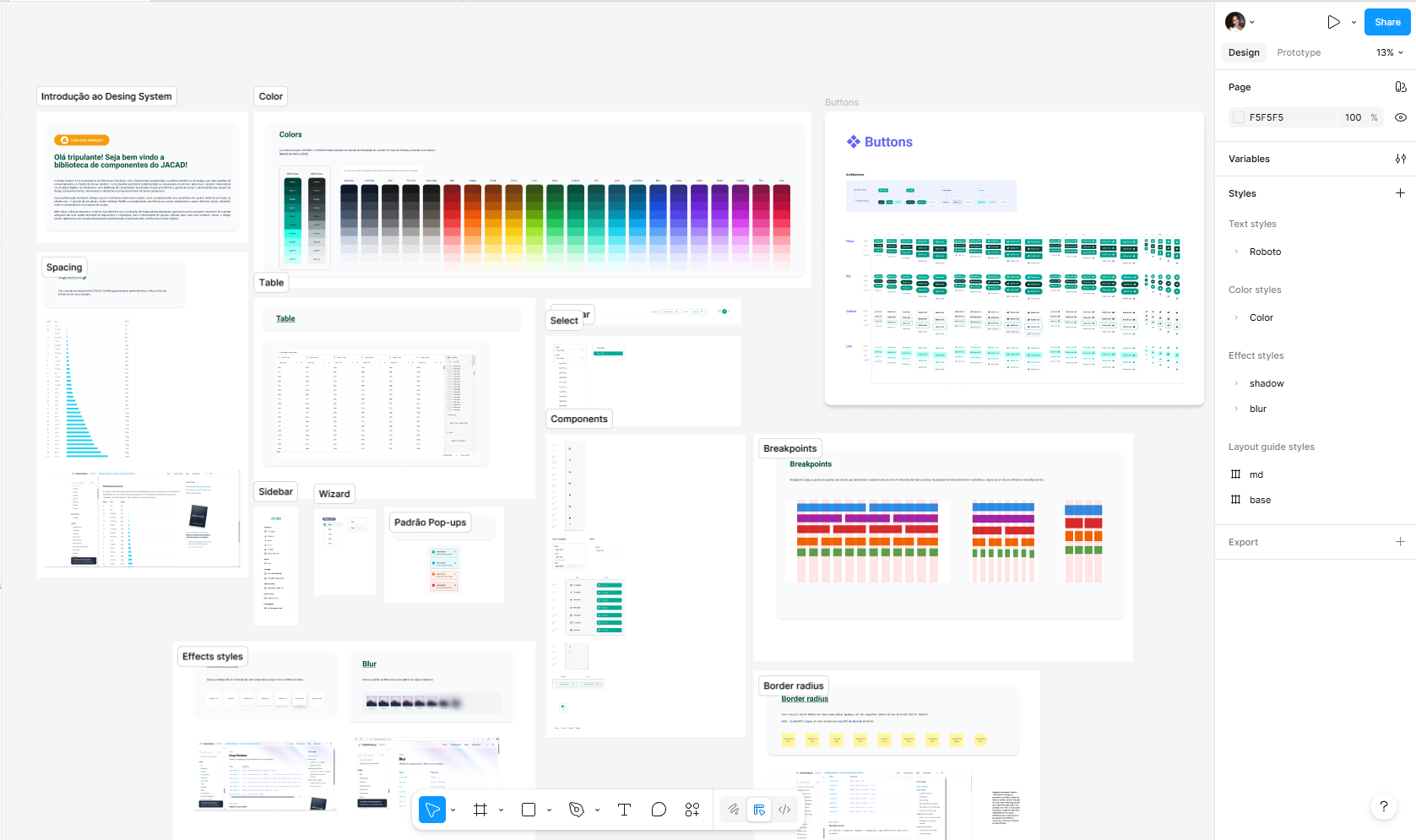Screen dimensions: 1416x840
Task: Open the Variables settings icon
Action: 1400,159
